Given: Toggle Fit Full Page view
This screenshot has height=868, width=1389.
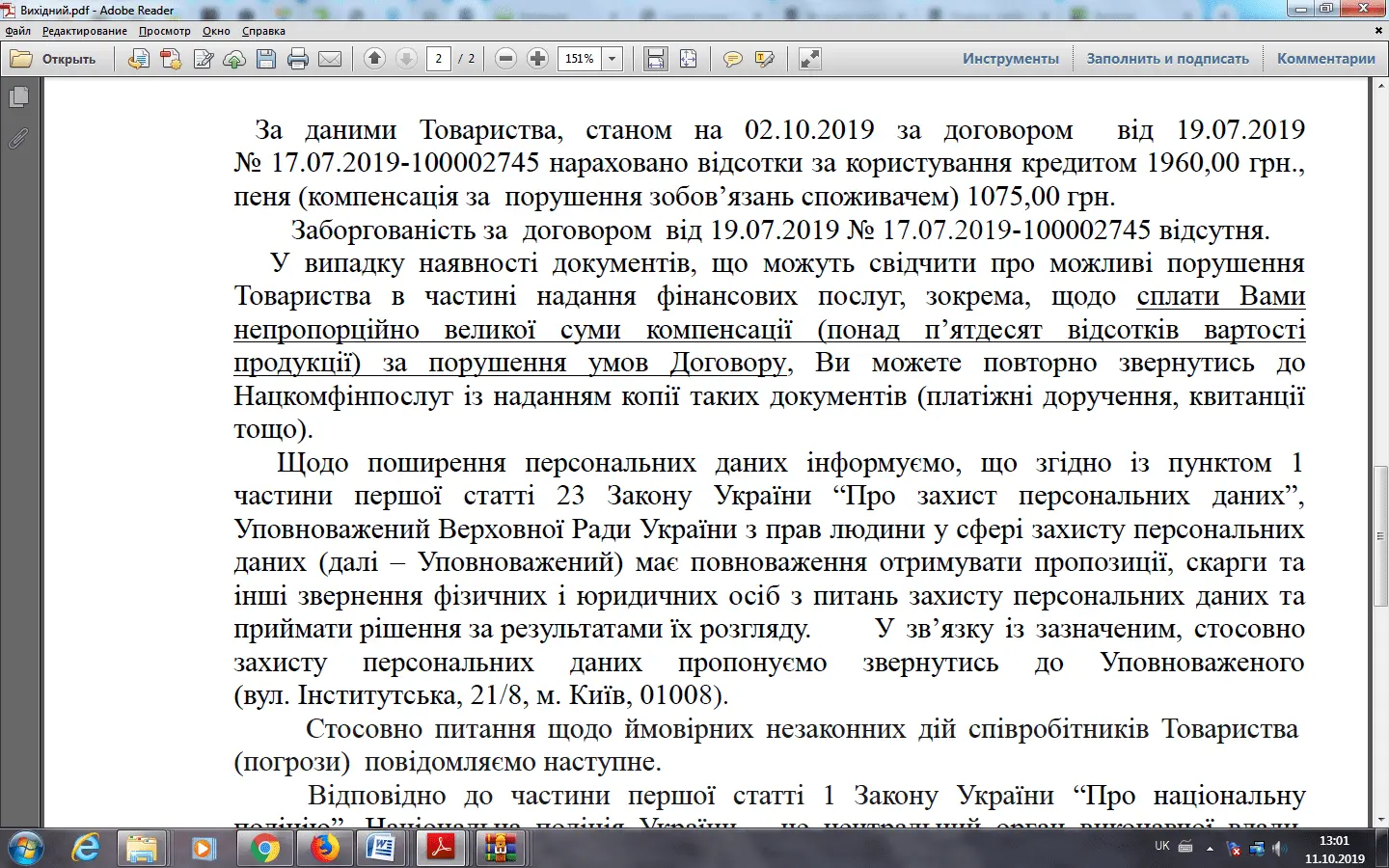Looking at the screenshot, I should 688,58.
